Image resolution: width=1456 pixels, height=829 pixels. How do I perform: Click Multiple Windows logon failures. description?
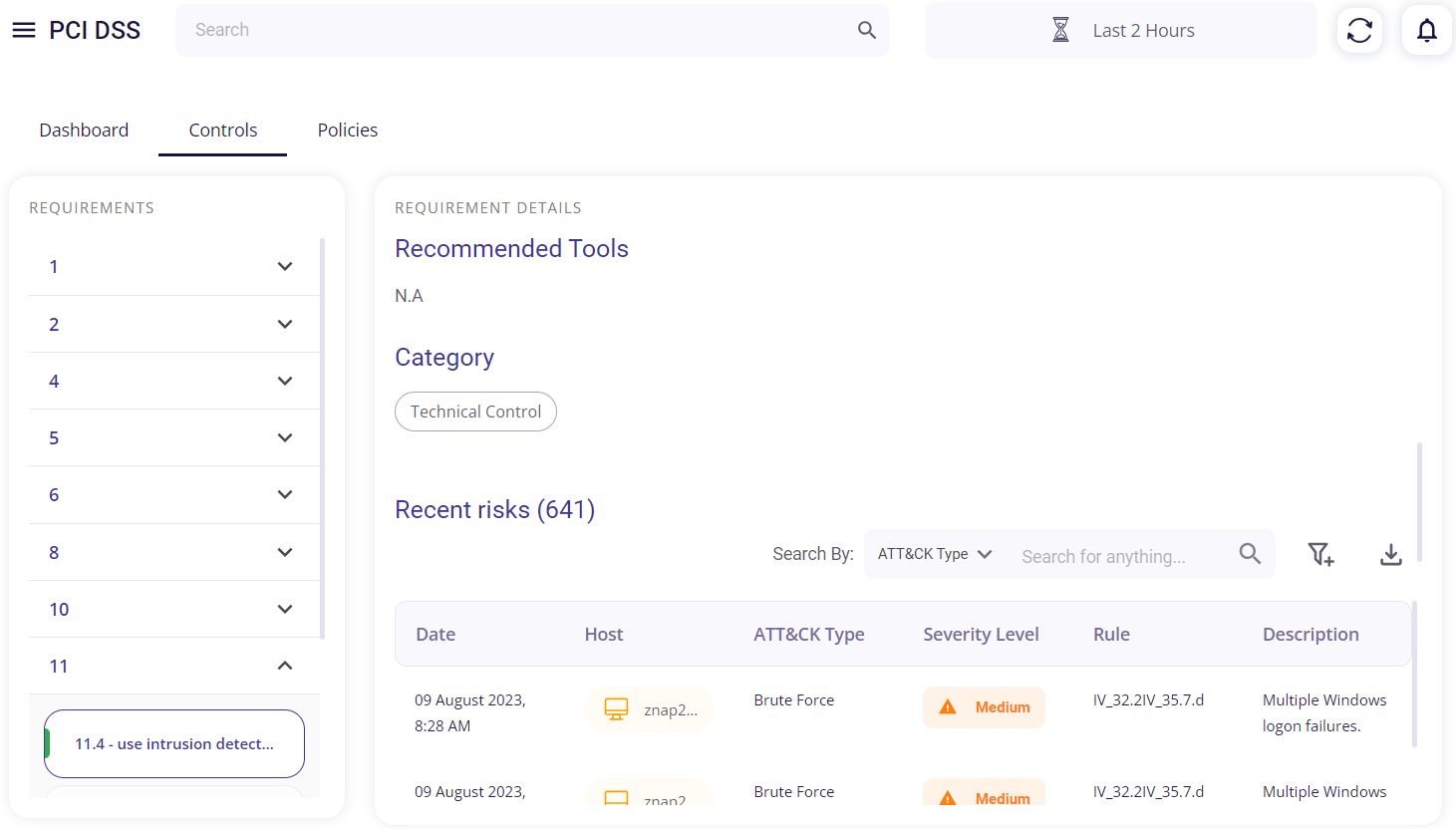pyautogui.click(x=1324, y=713)
